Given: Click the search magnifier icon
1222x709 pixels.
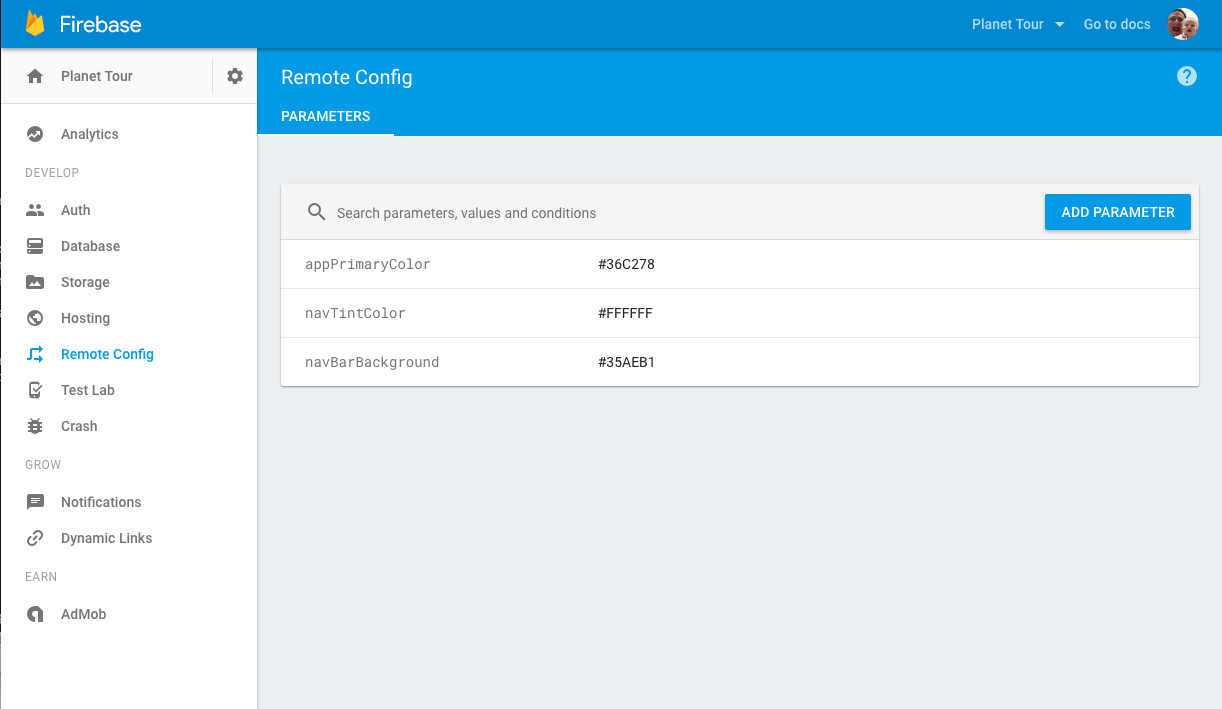Looking at the screenshot, I should 317,212.
